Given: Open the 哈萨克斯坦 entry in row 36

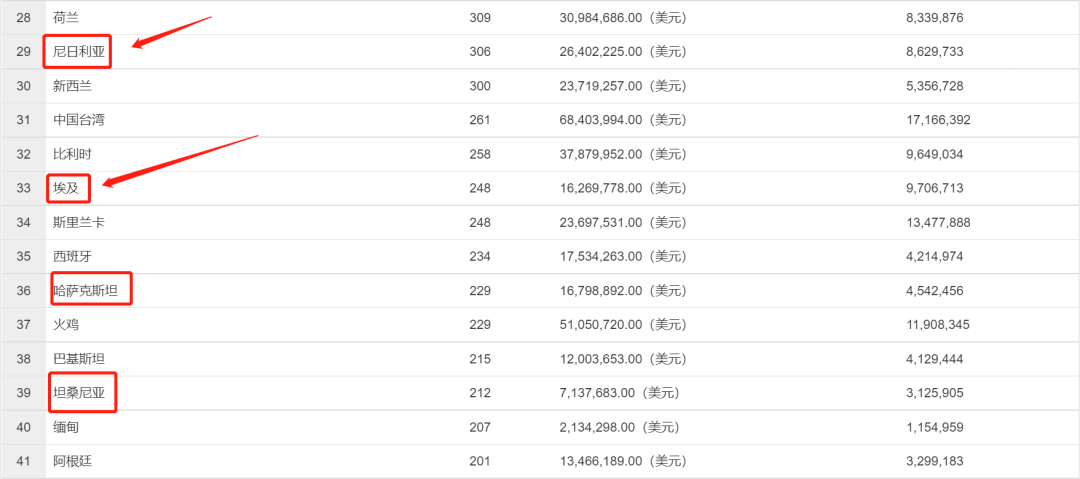Looking at the screenshot, I should tap(85, 291).
